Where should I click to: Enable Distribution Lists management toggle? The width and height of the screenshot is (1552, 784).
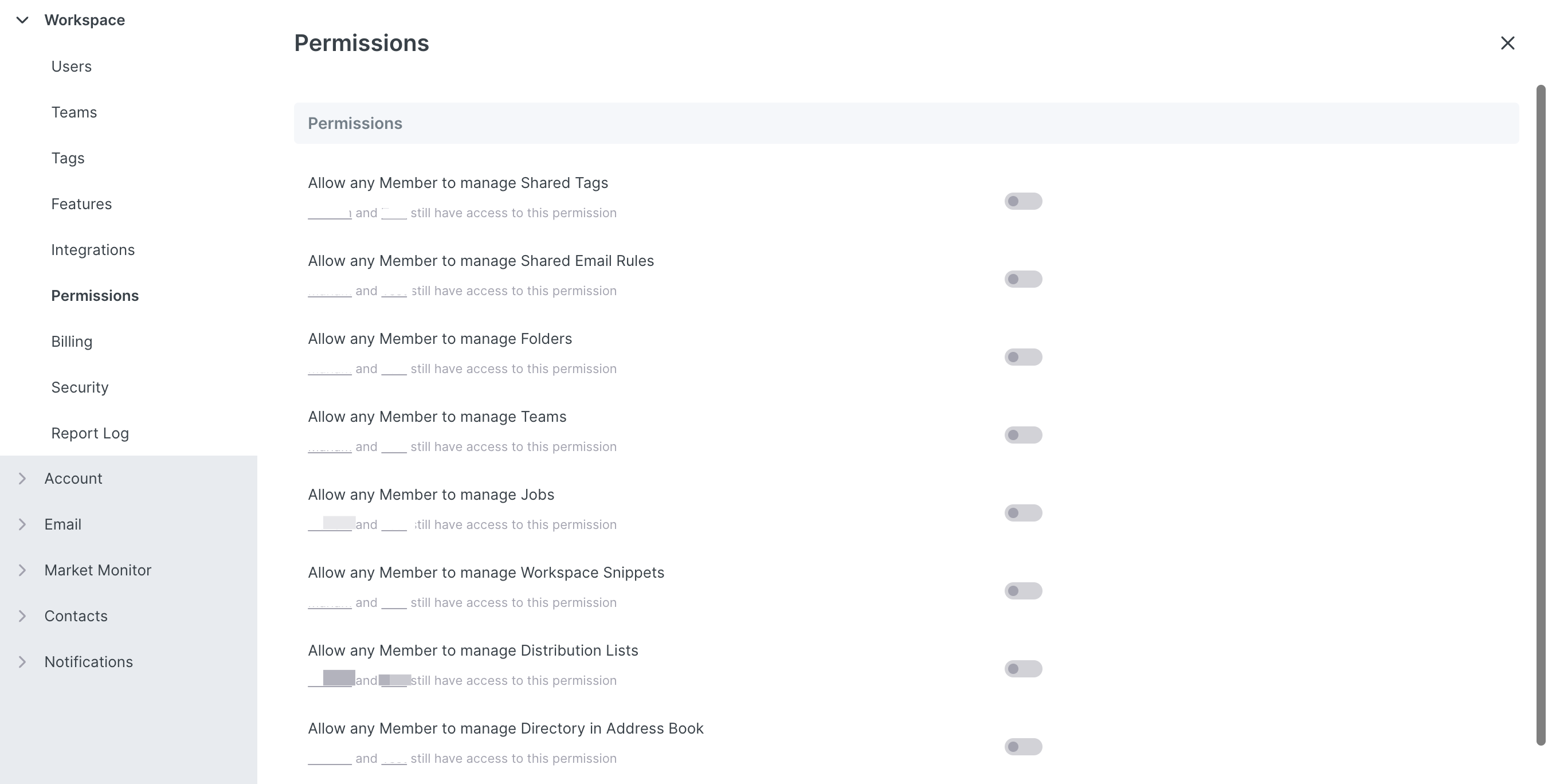(x=1022, y=669)
